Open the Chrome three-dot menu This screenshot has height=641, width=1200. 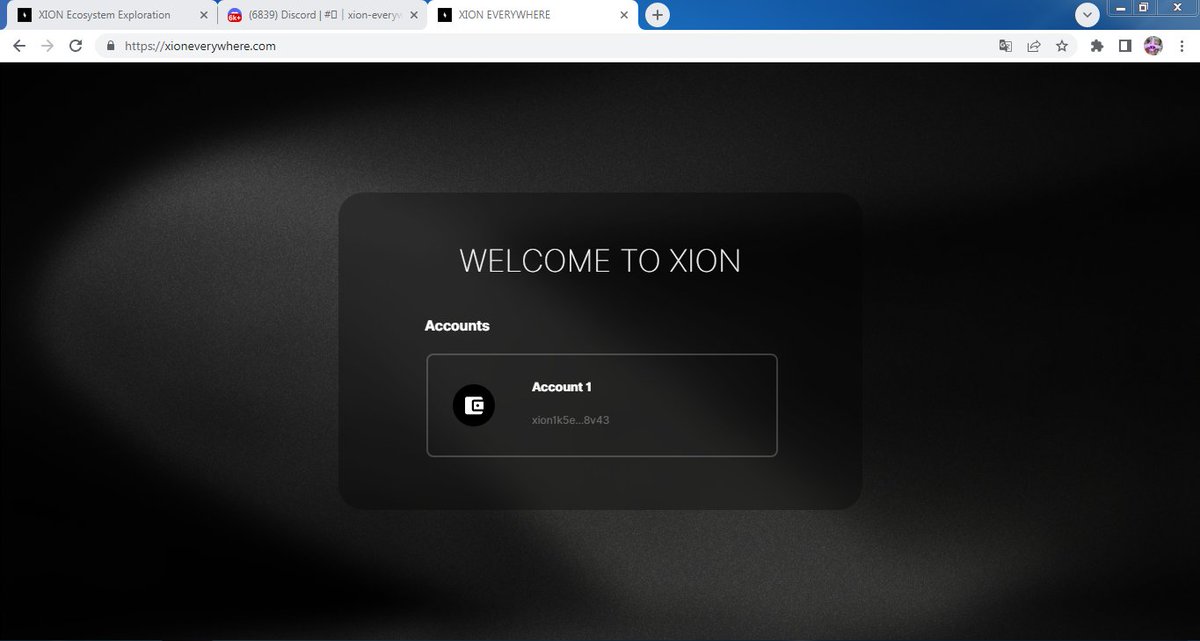pos(1182,46)
